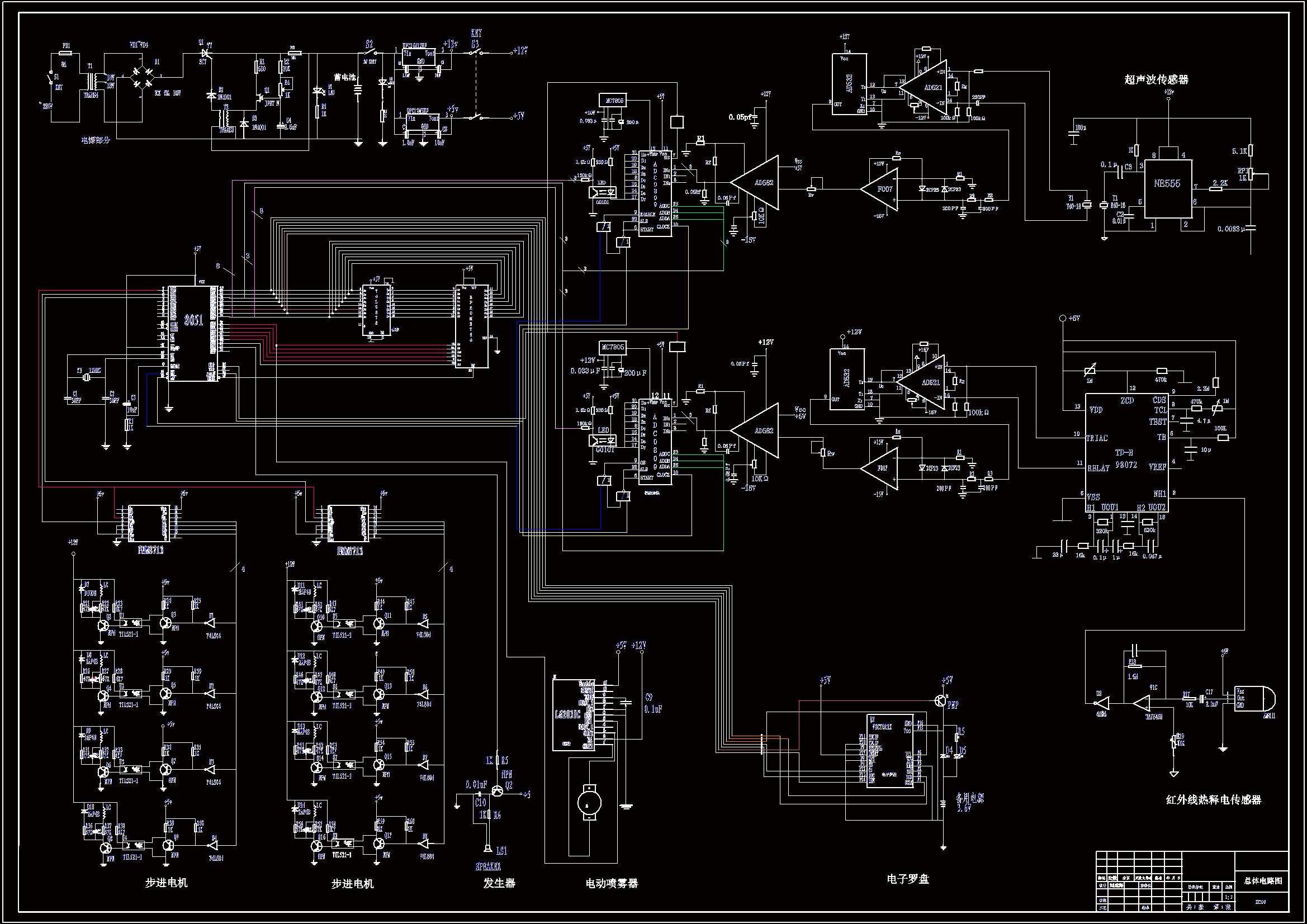
Task: Click the bridge rectifier D1 symbol
Action: 143,79
